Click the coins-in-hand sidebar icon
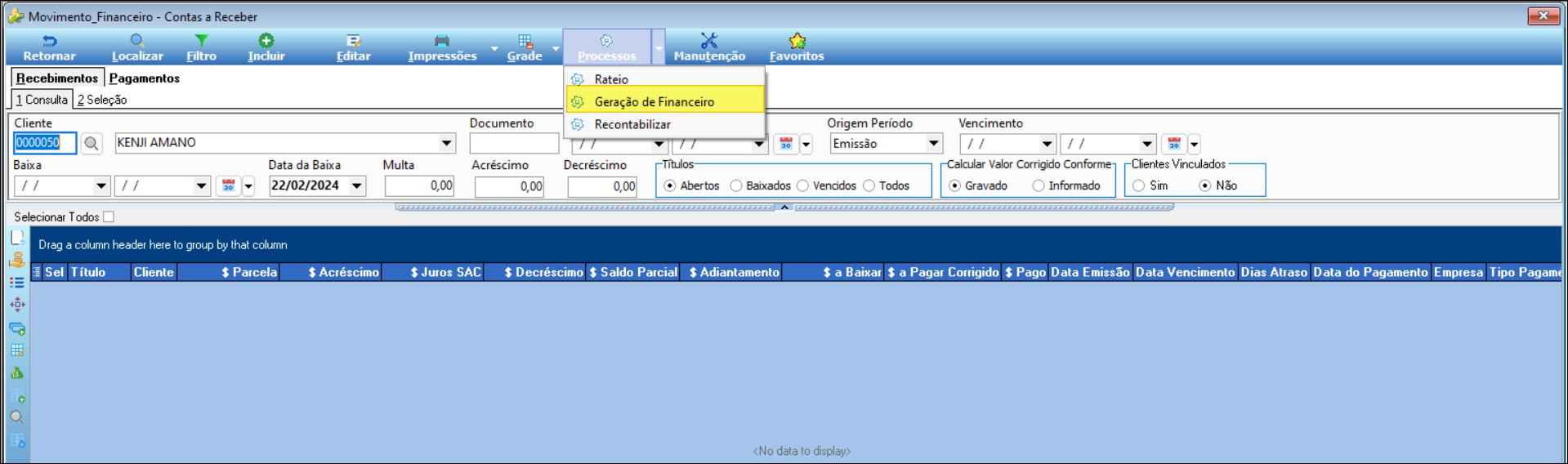1568x464 pixels. pyautogui.click(x=17, y=261)
